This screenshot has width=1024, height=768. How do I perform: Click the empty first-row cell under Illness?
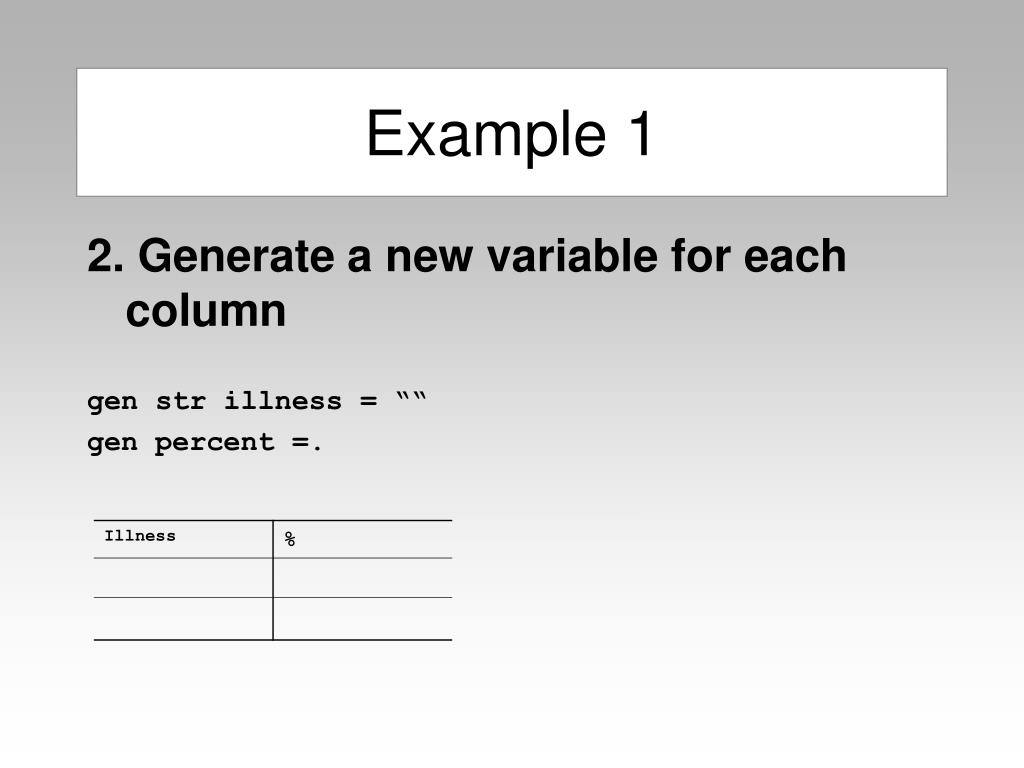184,578
